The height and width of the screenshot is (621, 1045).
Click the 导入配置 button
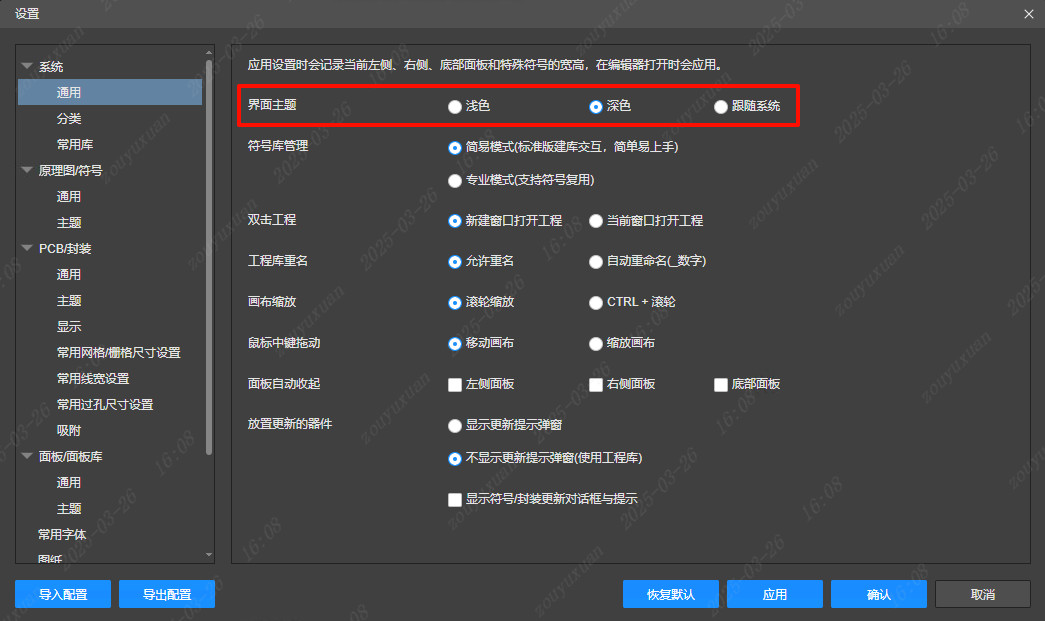(x=62, y=593)
